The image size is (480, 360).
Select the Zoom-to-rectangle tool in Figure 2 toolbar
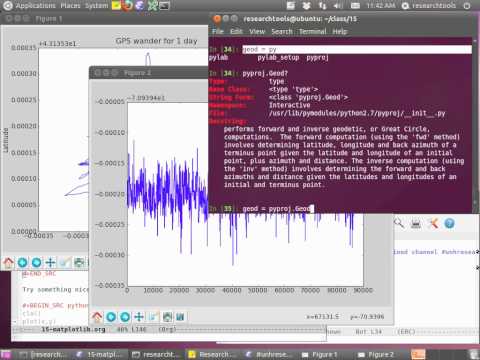pos(153,317)
